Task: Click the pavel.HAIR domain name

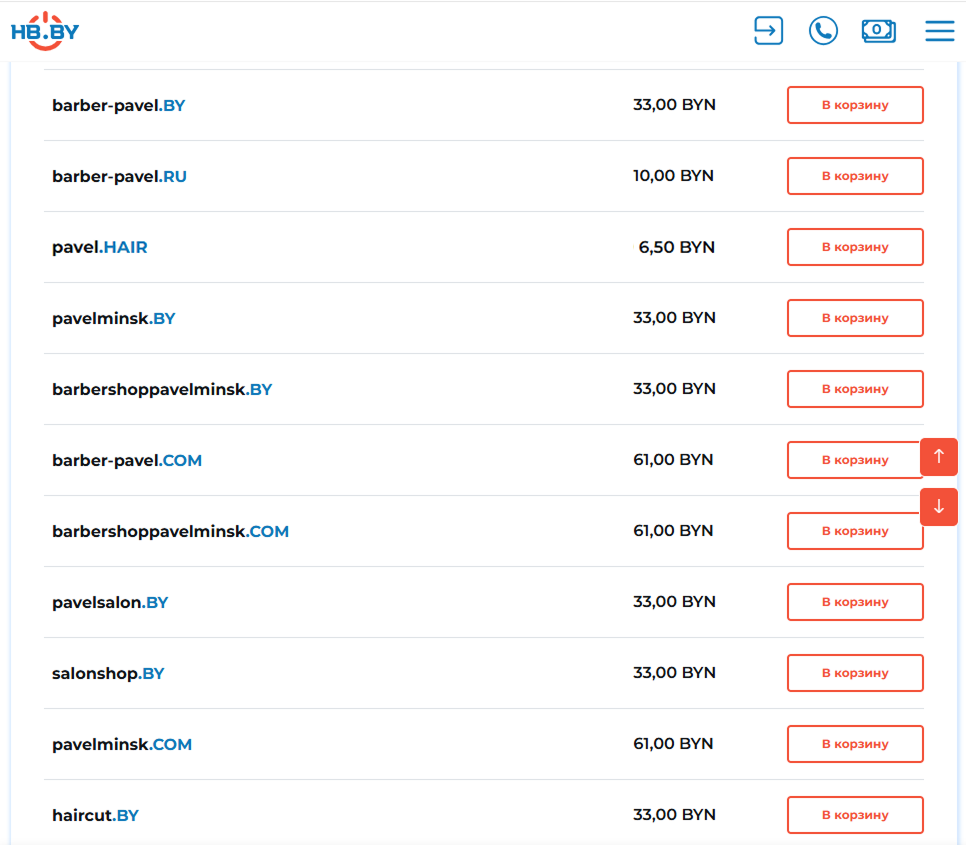Action: coord(100,248)
